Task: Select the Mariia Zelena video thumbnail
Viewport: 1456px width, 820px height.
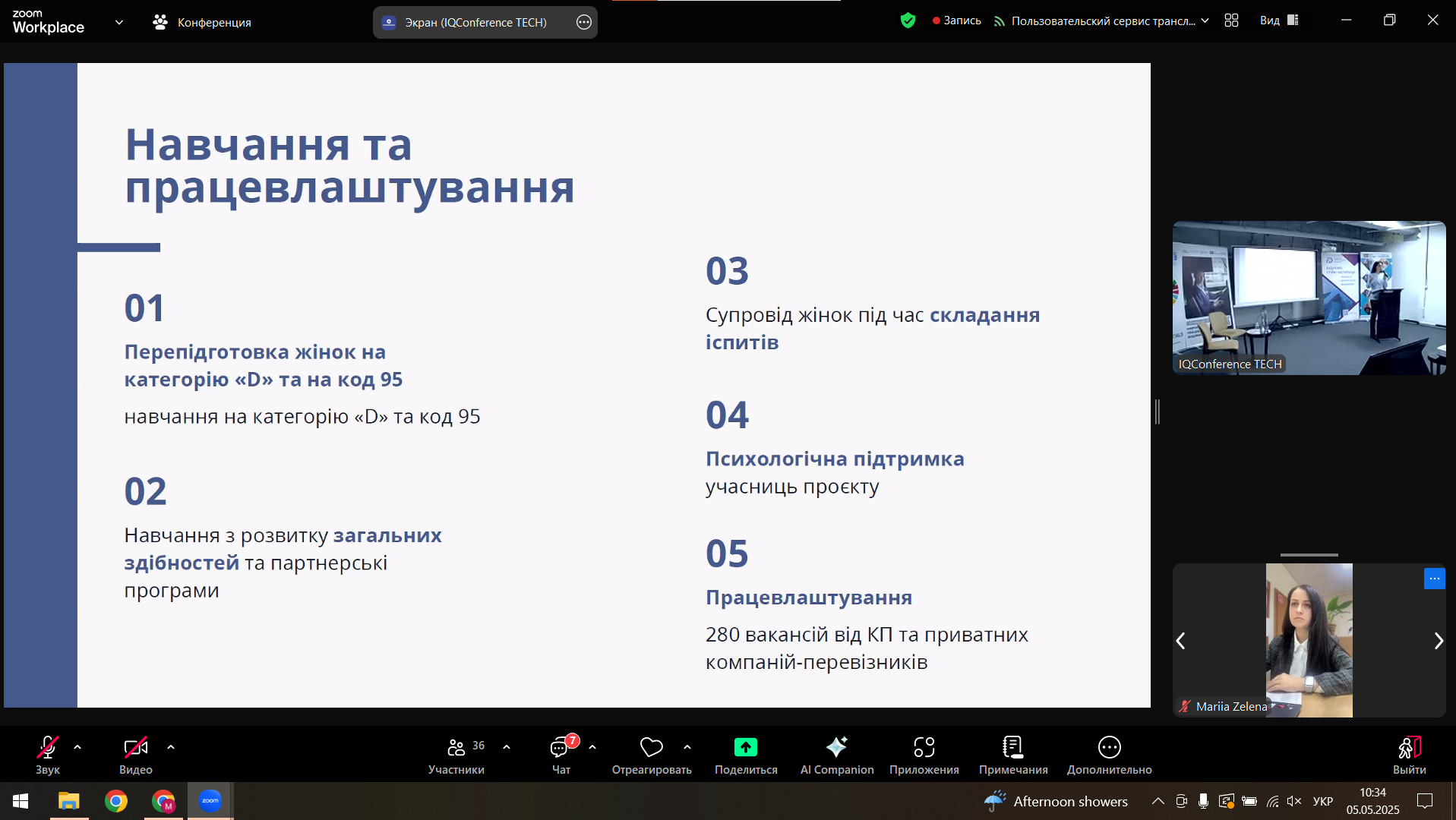Action: click(x=1309, y=640)
